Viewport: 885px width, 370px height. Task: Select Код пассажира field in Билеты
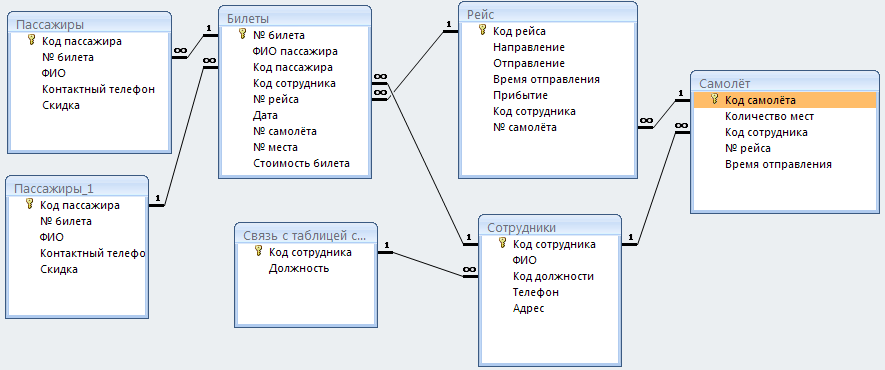point(292,67)
